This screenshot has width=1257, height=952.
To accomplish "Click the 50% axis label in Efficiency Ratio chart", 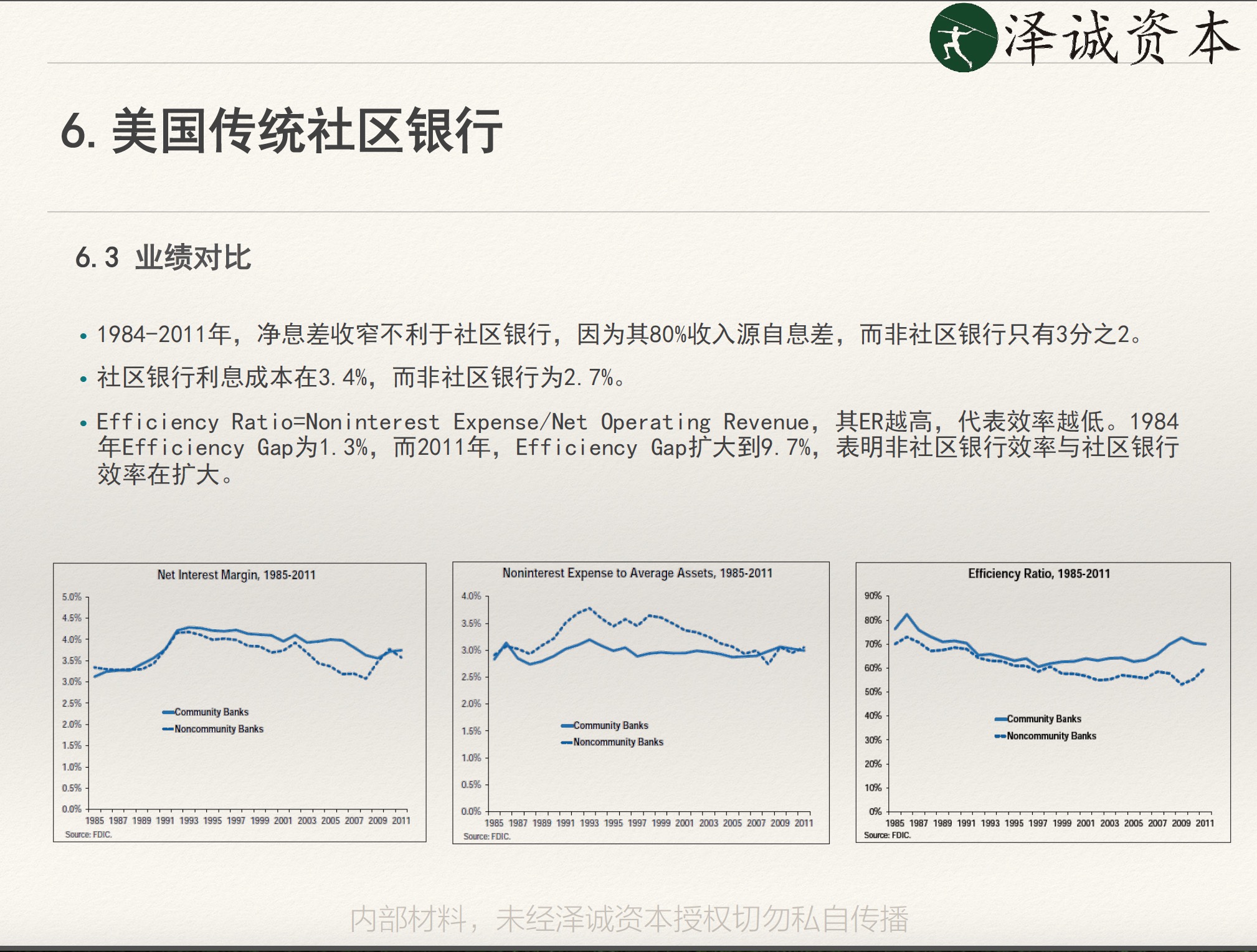I will 873,692.
